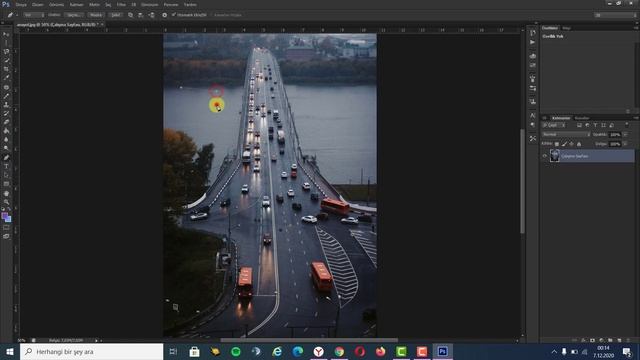Hide the Çalışma Sayfası layer eye
Screen dimensions: 640x360
tap(544, 156)
